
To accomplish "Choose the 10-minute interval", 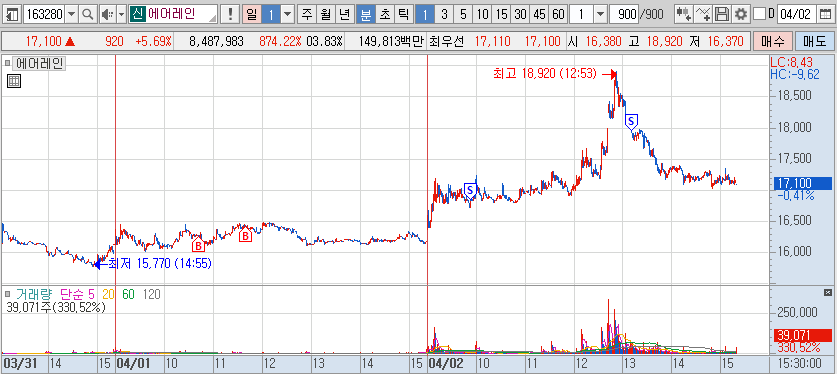I will [x=483, y=14].
